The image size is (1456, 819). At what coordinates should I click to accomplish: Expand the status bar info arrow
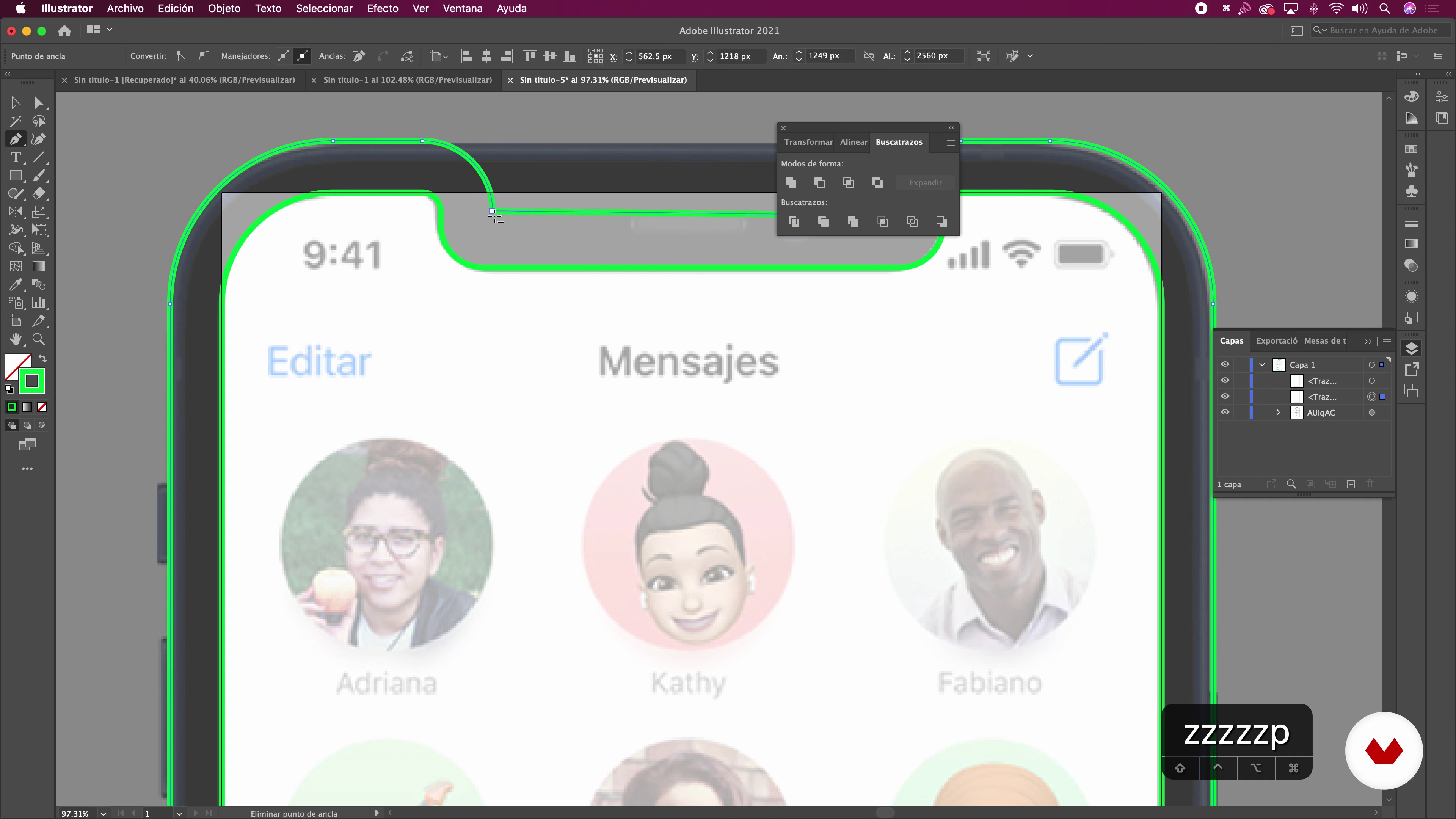tap(377, 813)
